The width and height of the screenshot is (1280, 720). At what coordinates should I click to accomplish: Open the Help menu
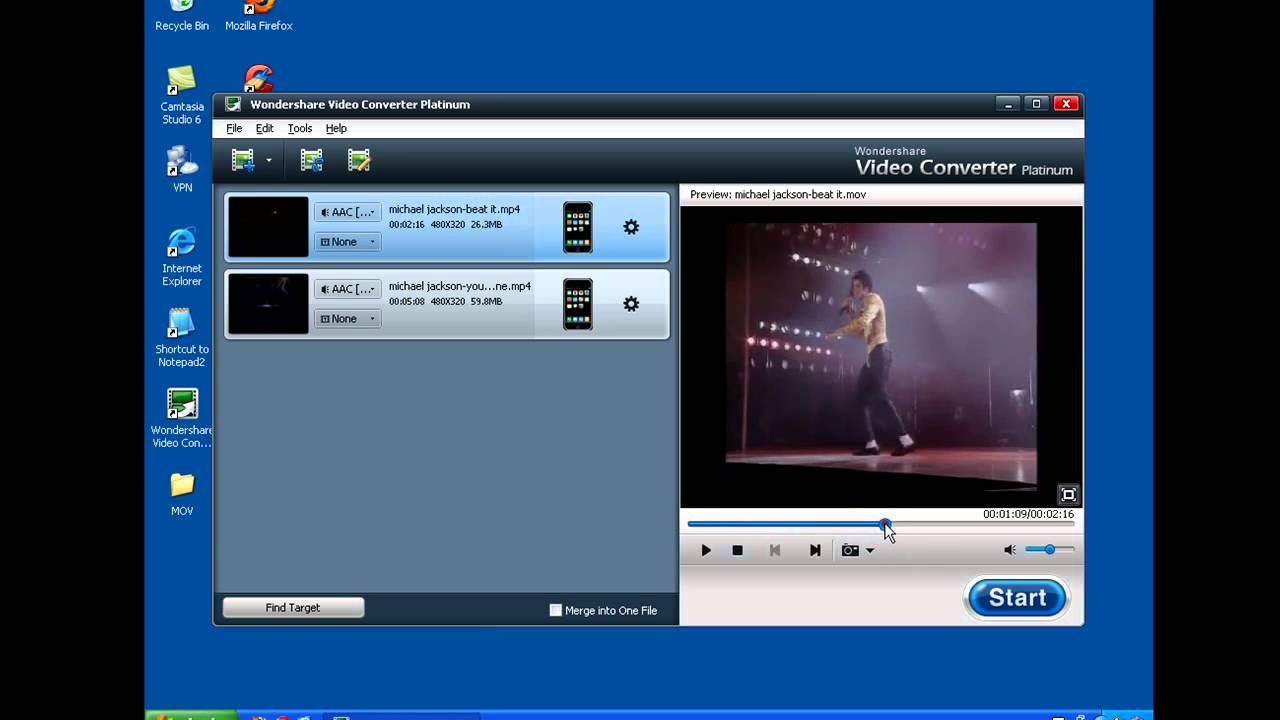[x=336, y=129]
